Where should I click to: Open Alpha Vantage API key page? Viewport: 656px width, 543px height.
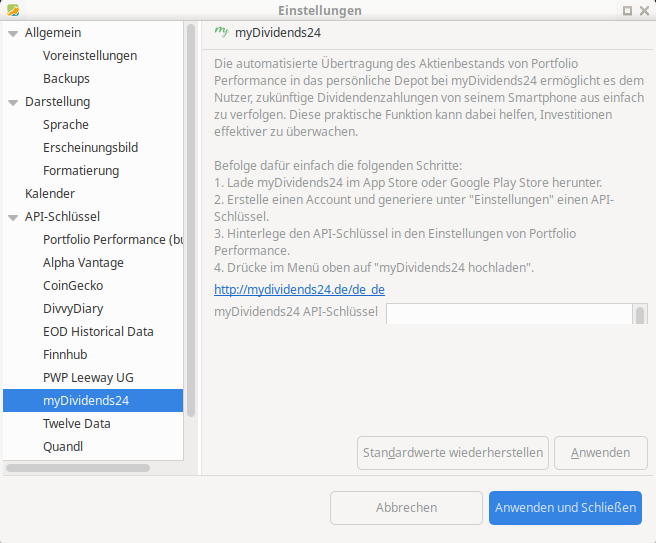click(x=83, y=263)
